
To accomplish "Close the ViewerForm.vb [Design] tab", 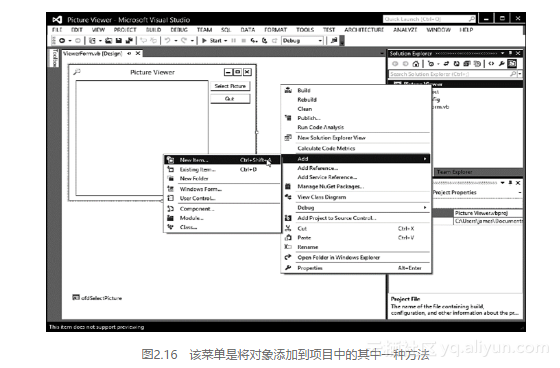I will point(138,53).
